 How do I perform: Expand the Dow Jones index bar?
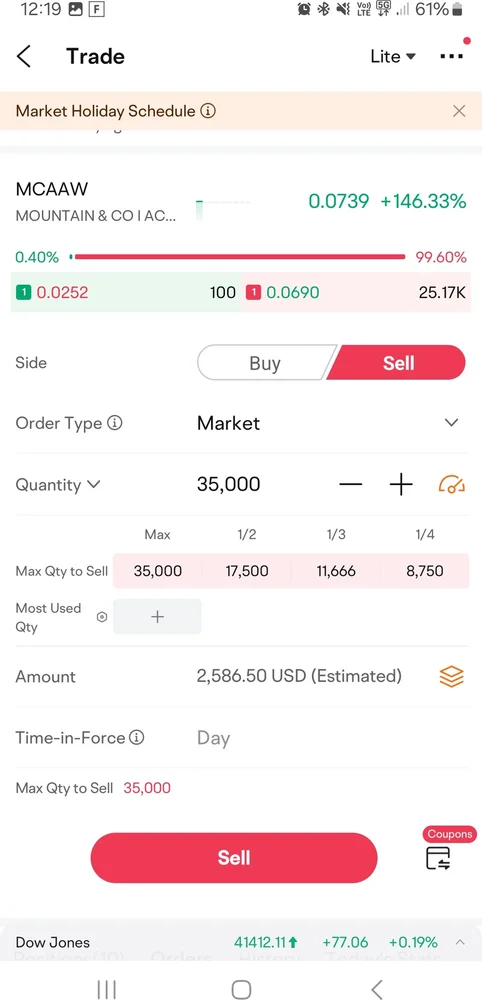(460, 942)
